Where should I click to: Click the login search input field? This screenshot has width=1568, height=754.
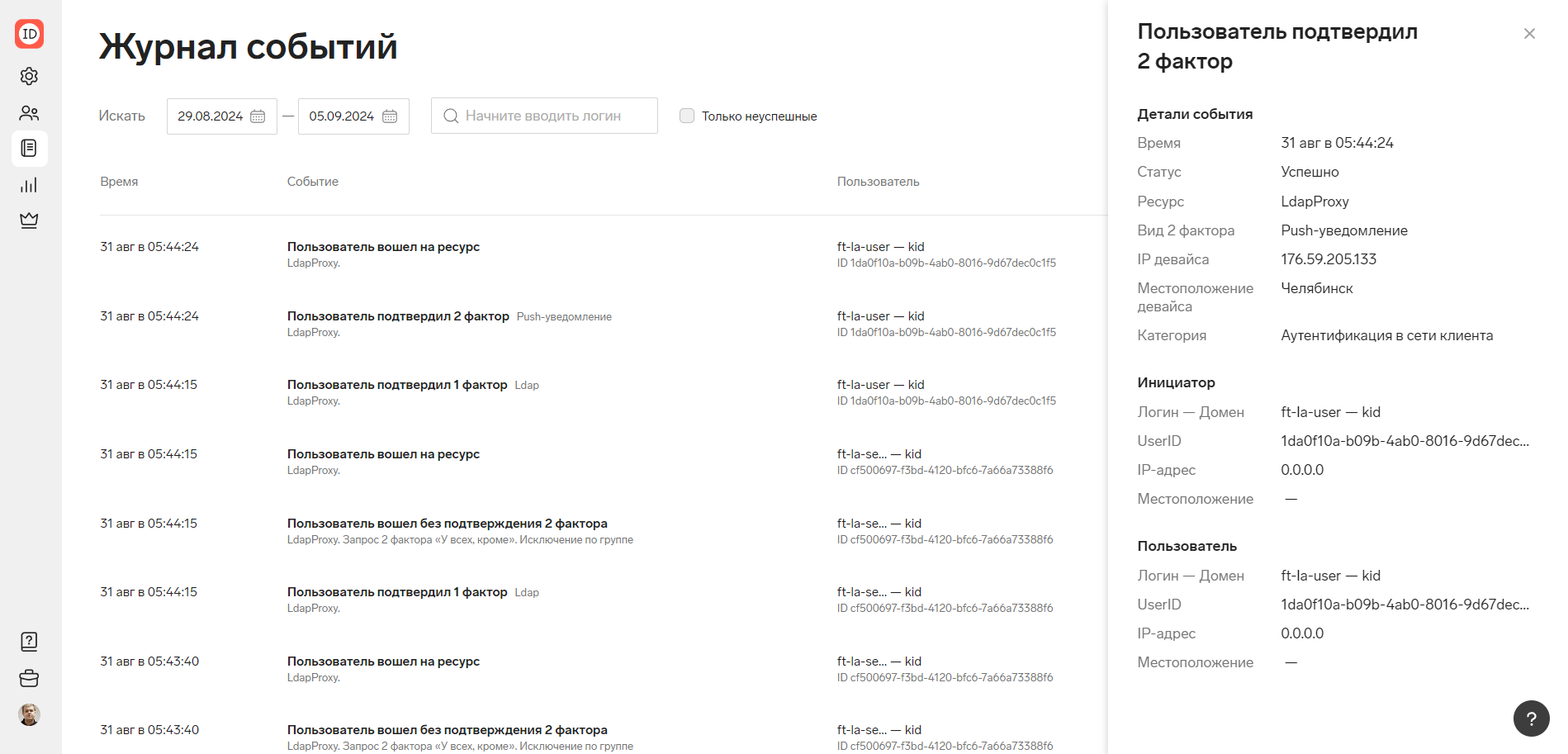[x=544, y=116]
